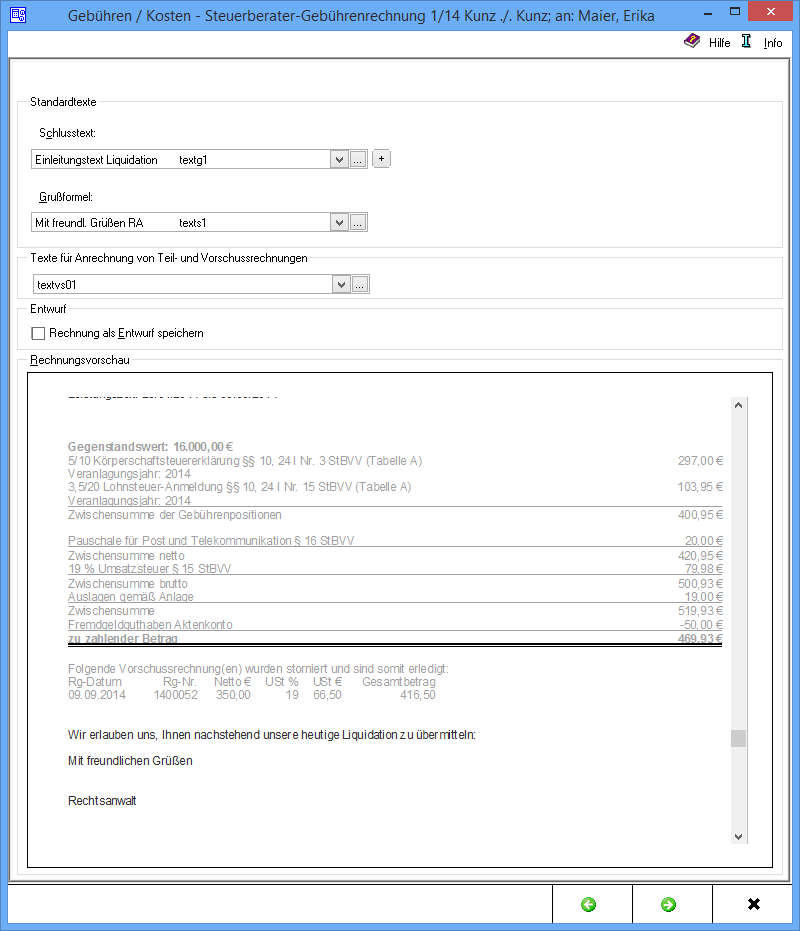Click Auslagen gemäß Anlage line
800x931 pixels.
coord(131,597)
